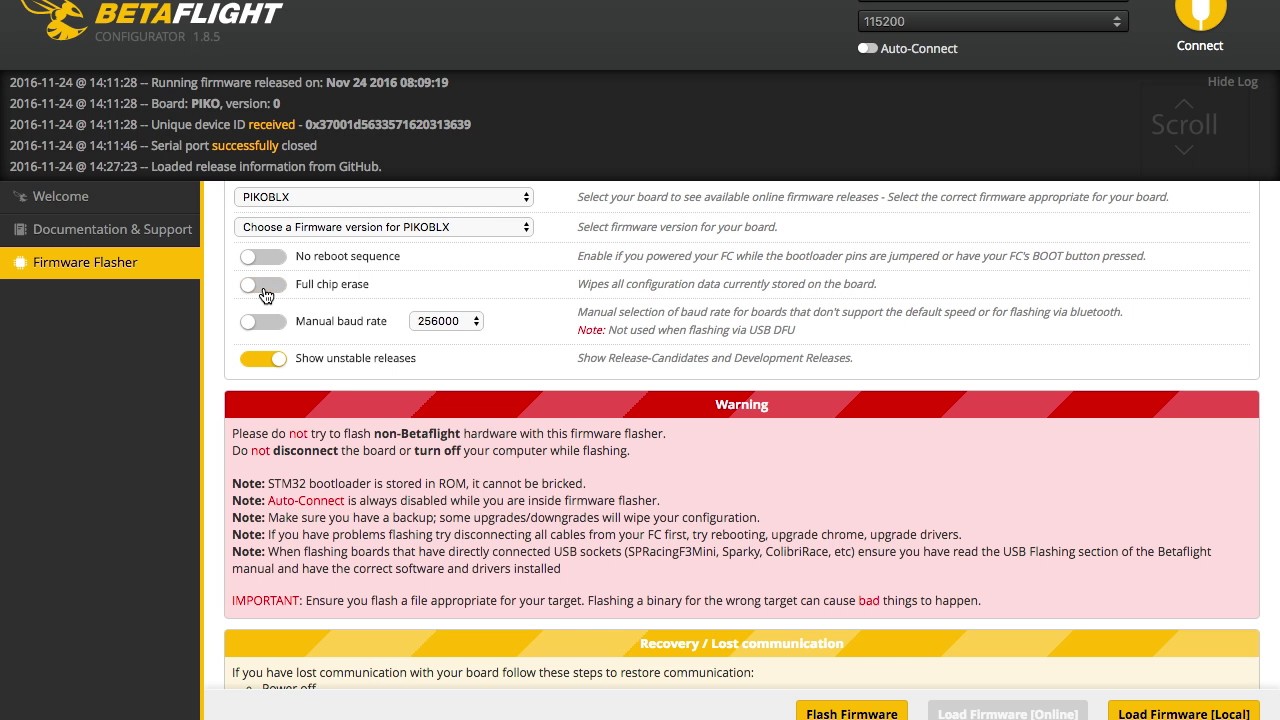Open the 115200 baud rate dropdown

(x=993, y=21)
